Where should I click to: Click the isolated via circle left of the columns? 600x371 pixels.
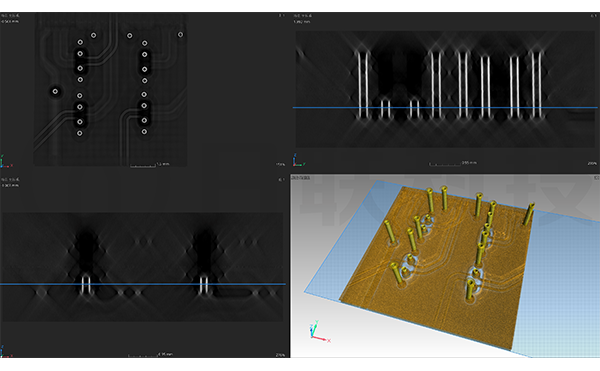(x=55, y=91)
